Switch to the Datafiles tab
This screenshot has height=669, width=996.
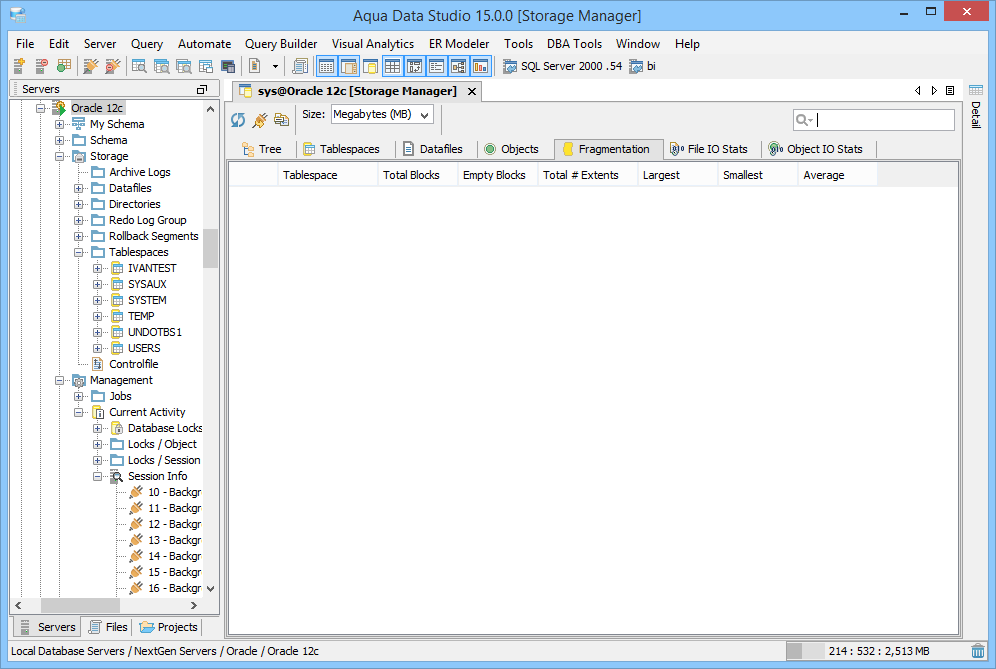[x=433, y=149]
